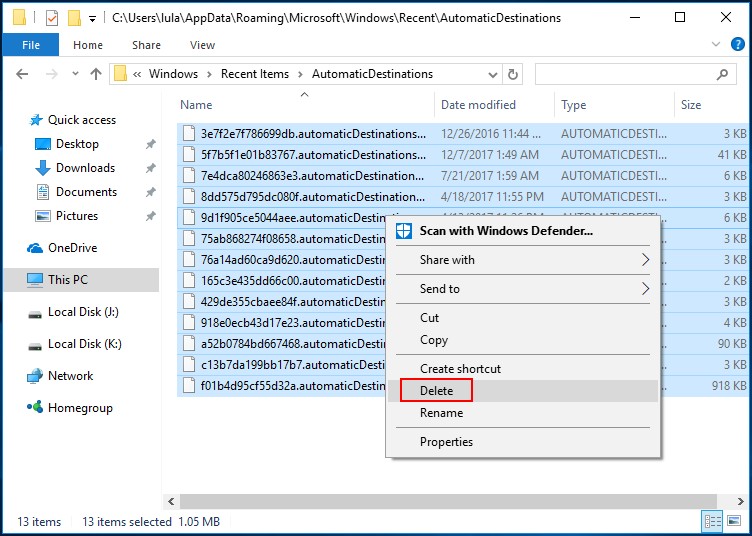Viewport: 752px width, 536px height.
Task: Select OneDrive in the navigation pane
Action: pyautogui.click(x=72, y=248)
